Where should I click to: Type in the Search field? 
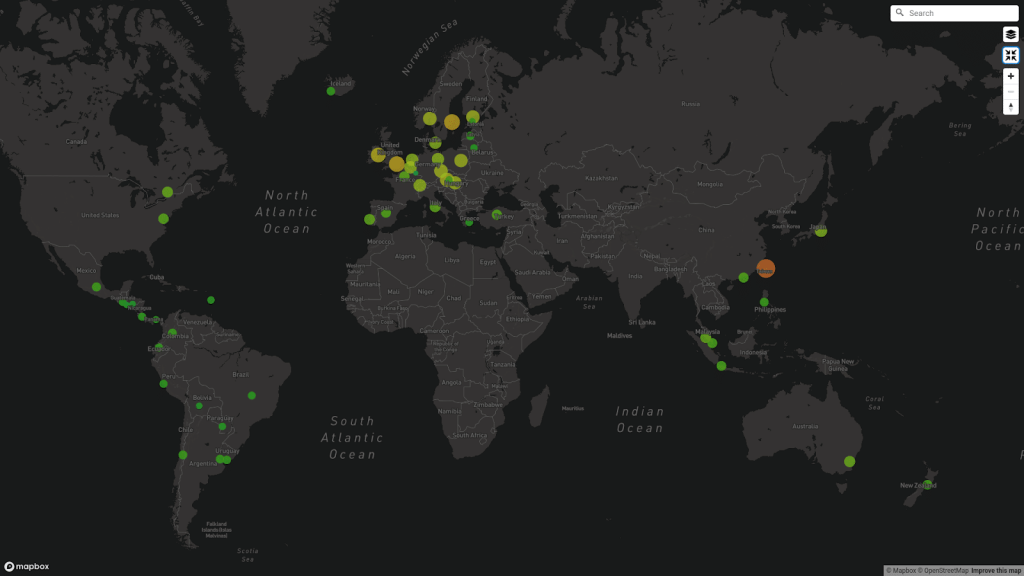click(x=960, y=13)
